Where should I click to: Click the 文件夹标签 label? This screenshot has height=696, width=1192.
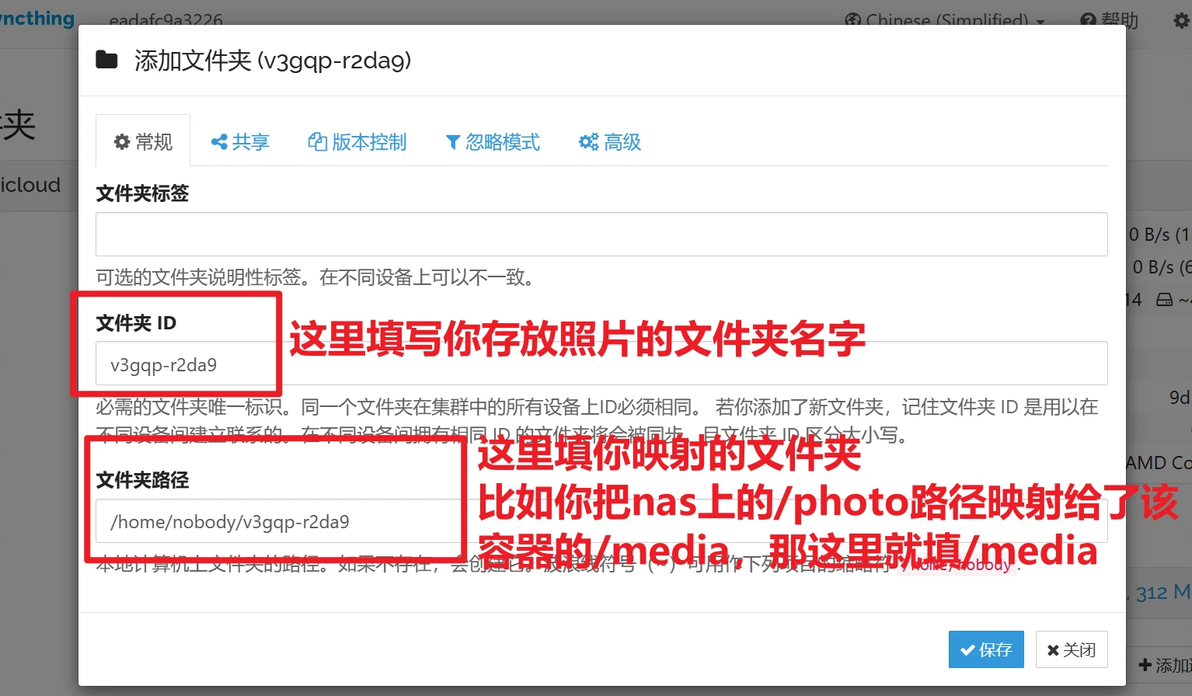[142, 193]
